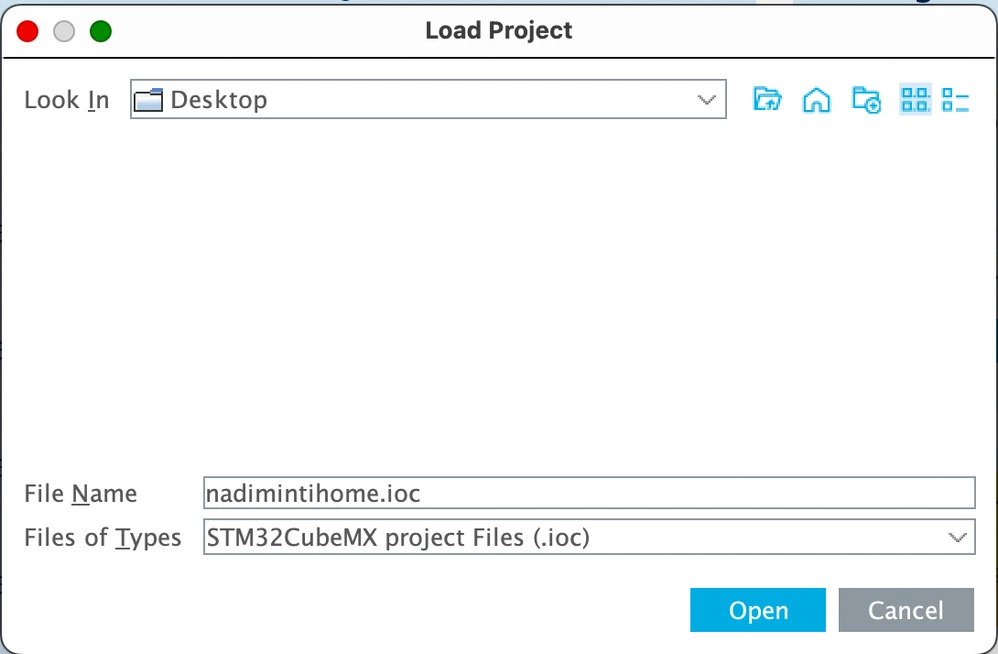Go up one folder level

pos(767,99)
